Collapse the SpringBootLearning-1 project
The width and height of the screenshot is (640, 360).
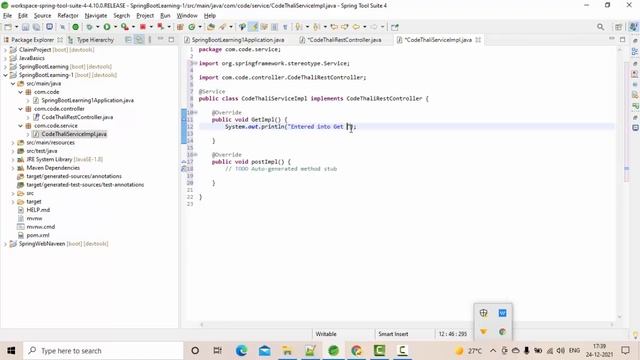5,75
